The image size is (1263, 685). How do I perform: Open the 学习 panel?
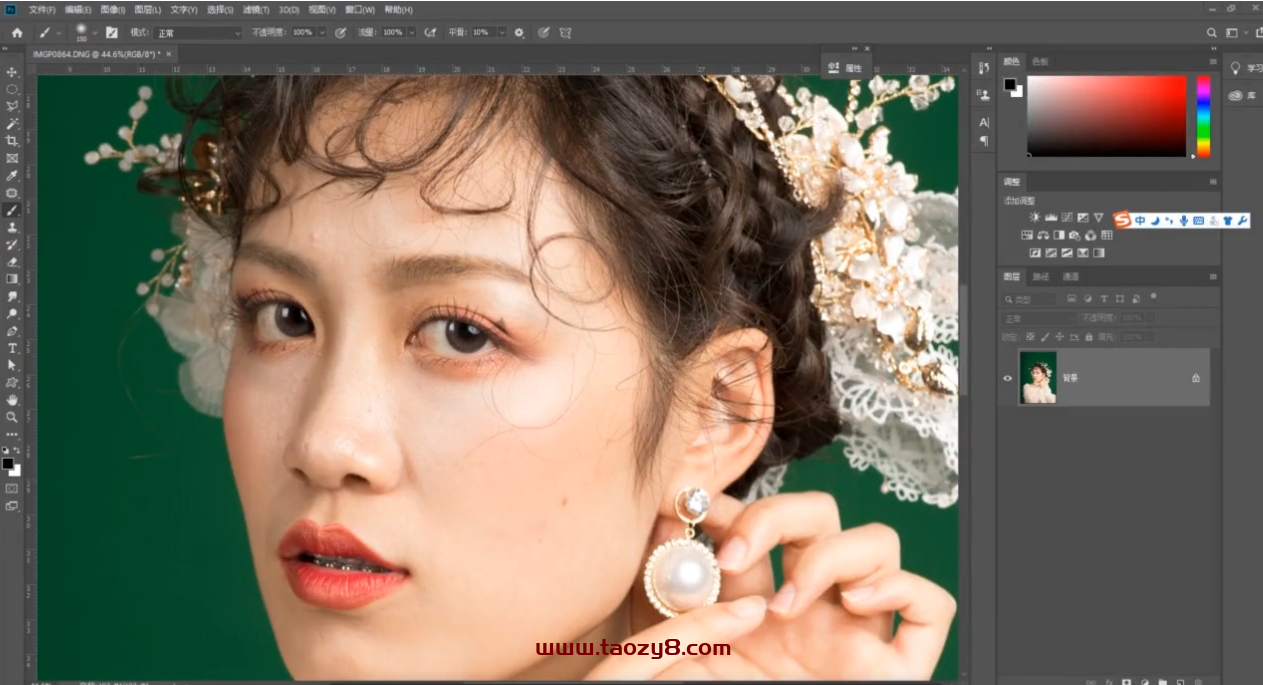pyautogui.click(x=1246, y=68)
